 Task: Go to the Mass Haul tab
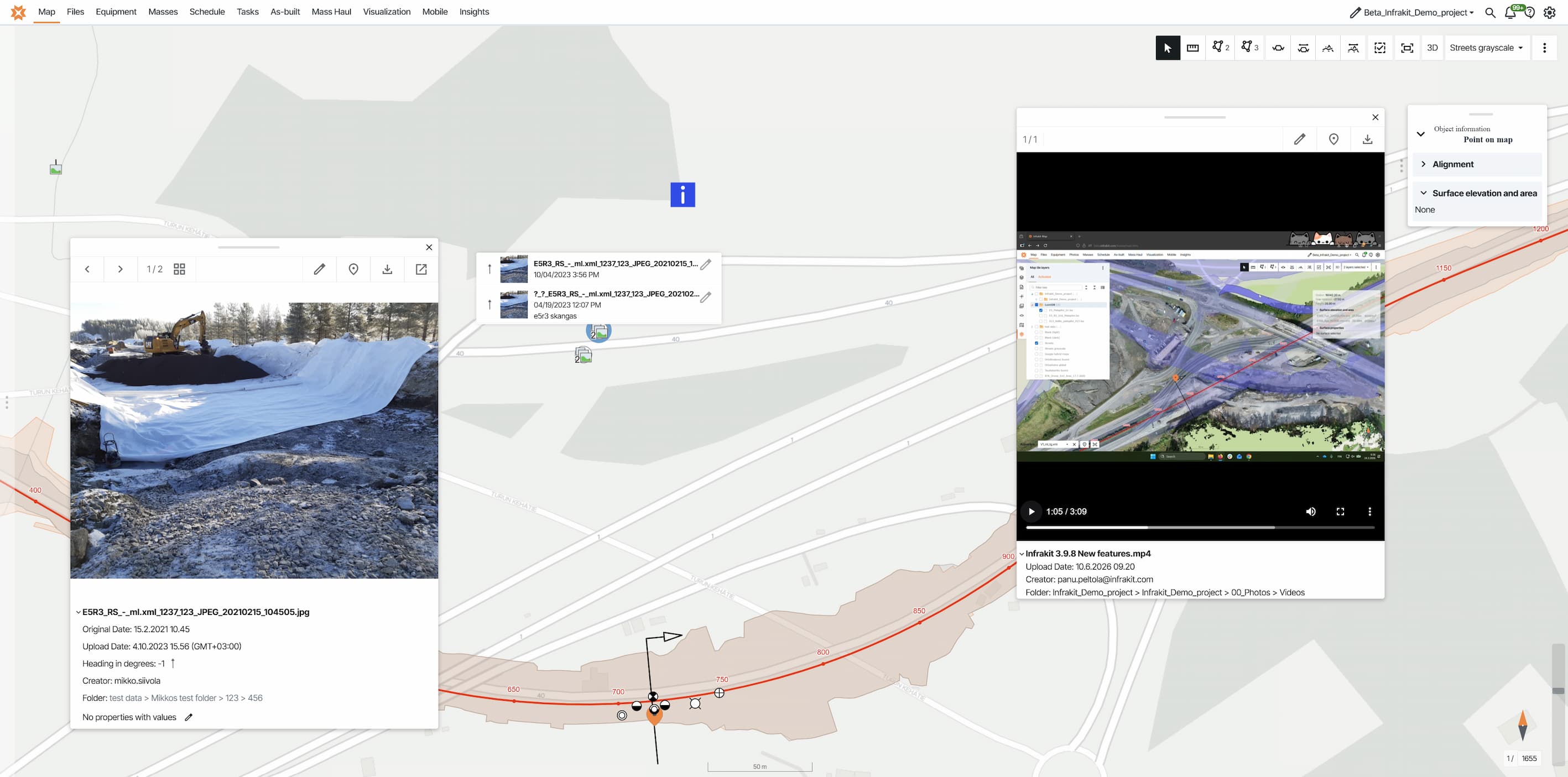pos(331,12)
